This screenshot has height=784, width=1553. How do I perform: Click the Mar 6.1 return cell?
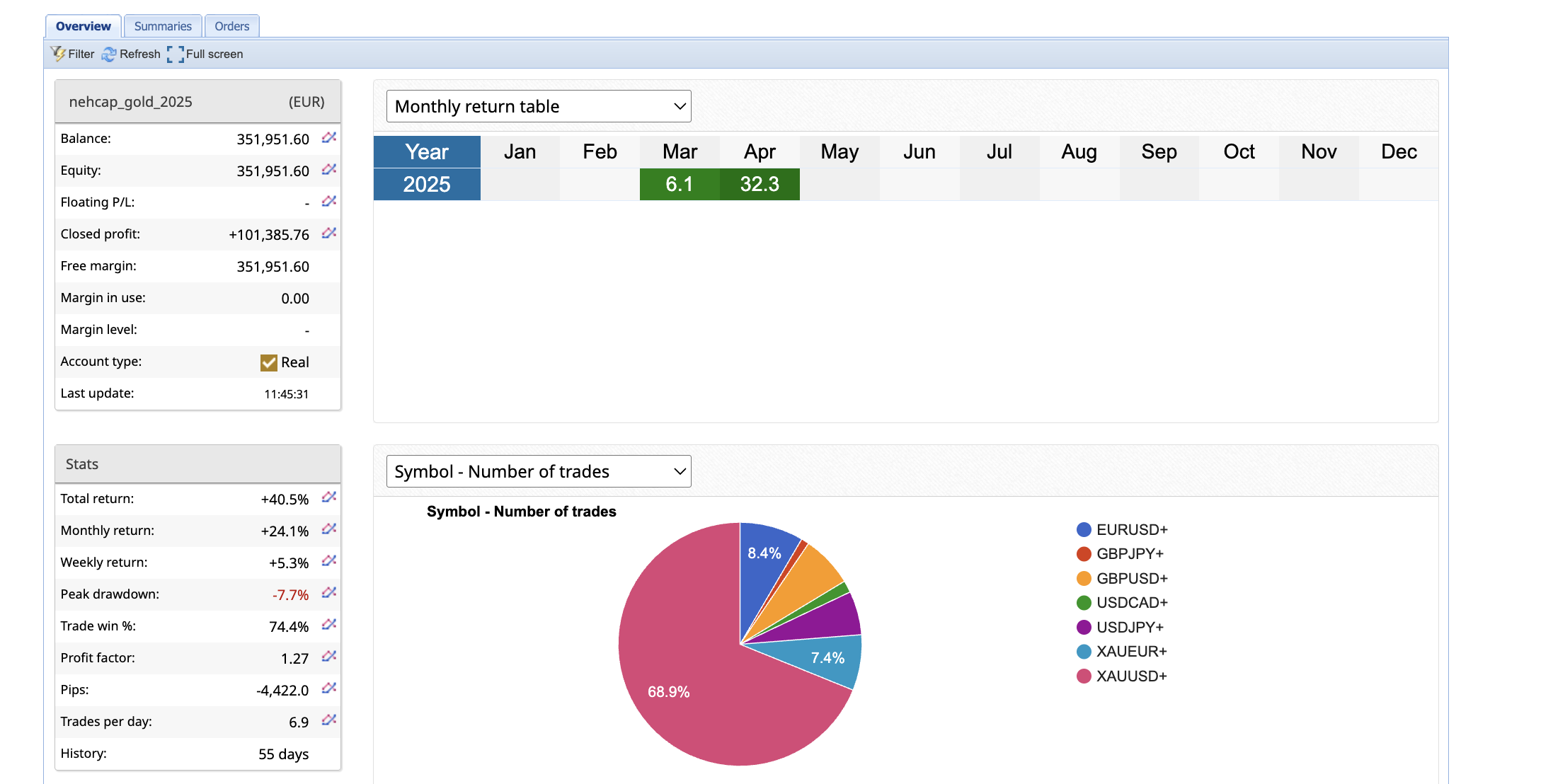680,184
